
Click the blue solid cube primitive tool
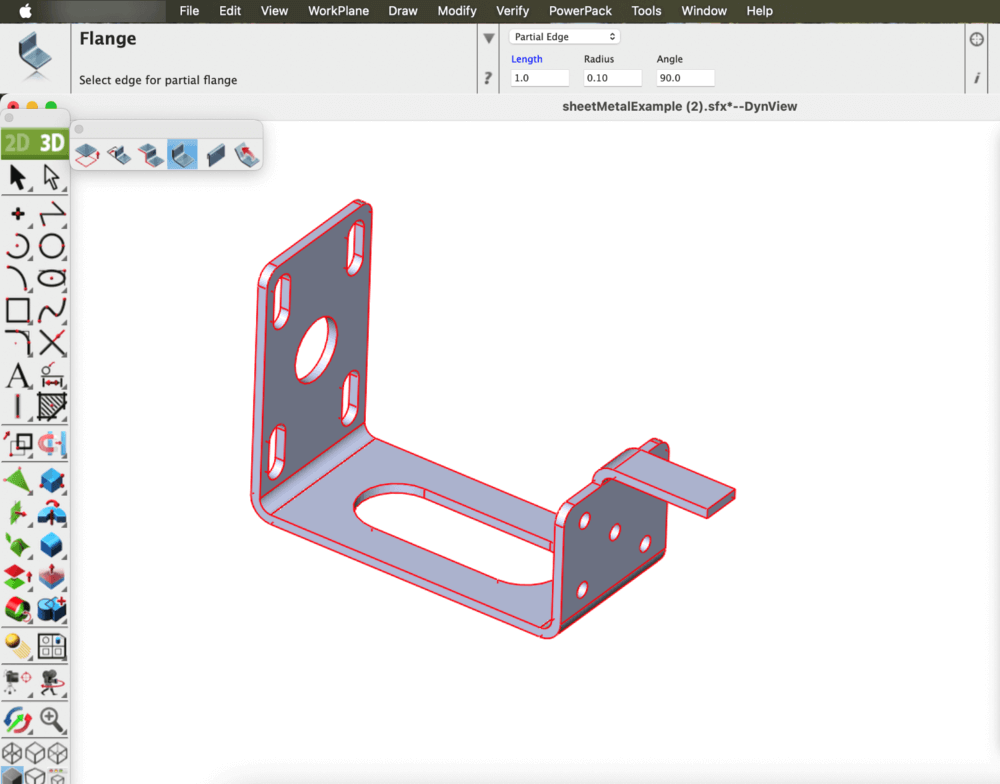pos(52,481)
